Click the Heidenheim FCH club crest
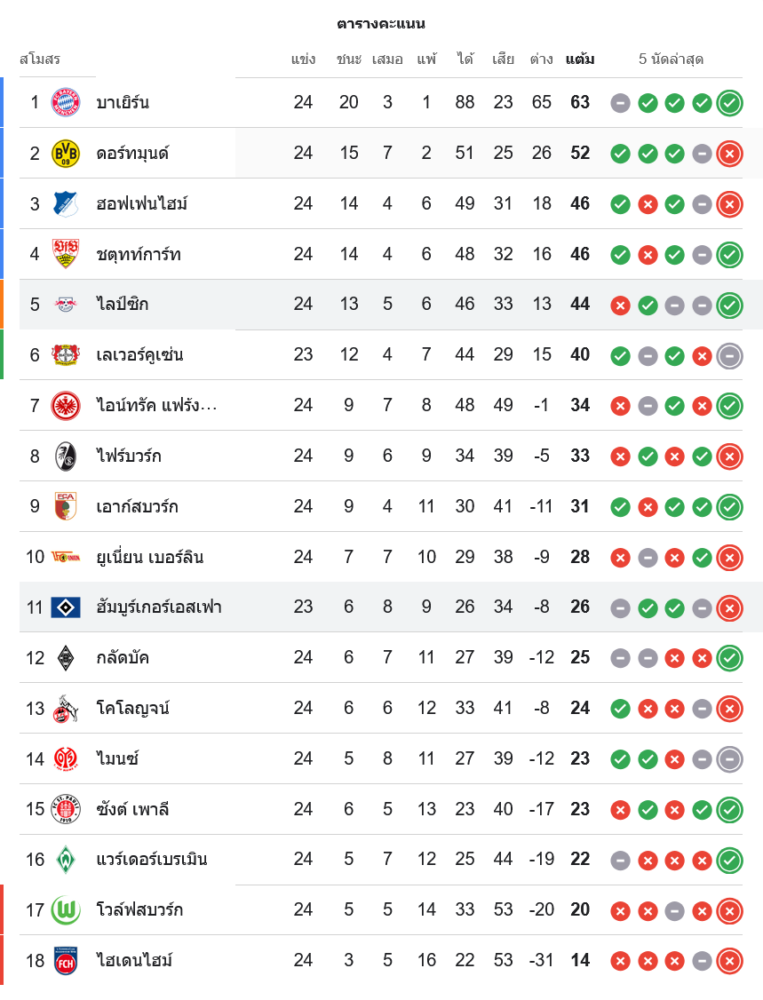This screenshot has height=1000, width=763. (x=65, y=960)
